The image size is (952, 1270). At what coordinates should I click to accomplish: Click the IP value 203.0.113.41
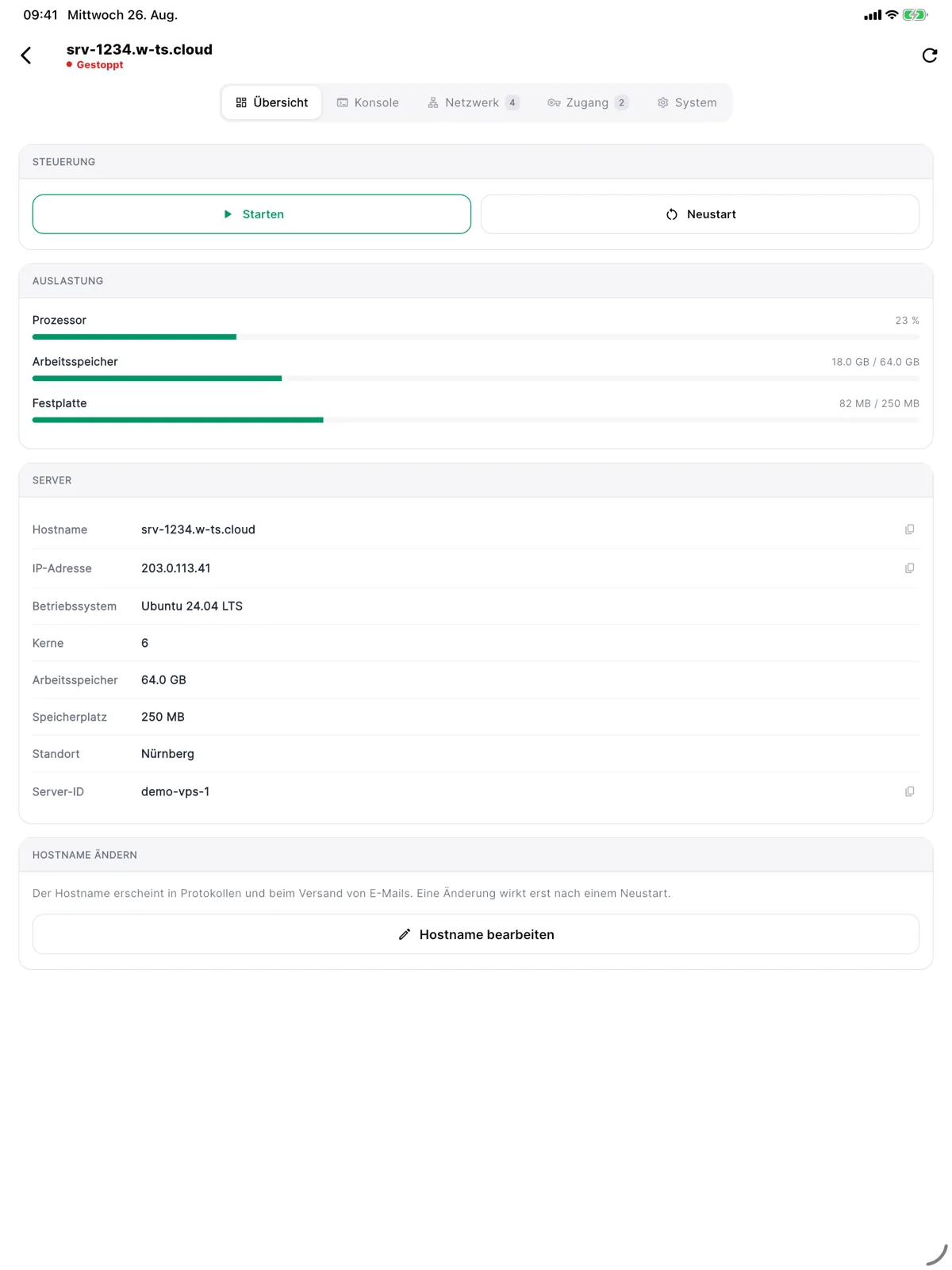tap(176, 568)
